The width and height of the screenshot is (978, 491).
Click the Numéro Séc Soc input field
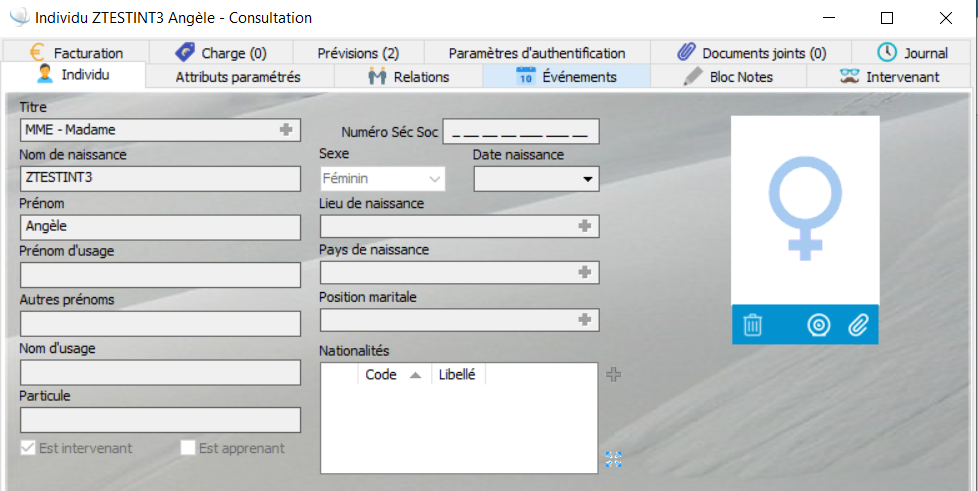pyautogui.click(x=520, y=132)
